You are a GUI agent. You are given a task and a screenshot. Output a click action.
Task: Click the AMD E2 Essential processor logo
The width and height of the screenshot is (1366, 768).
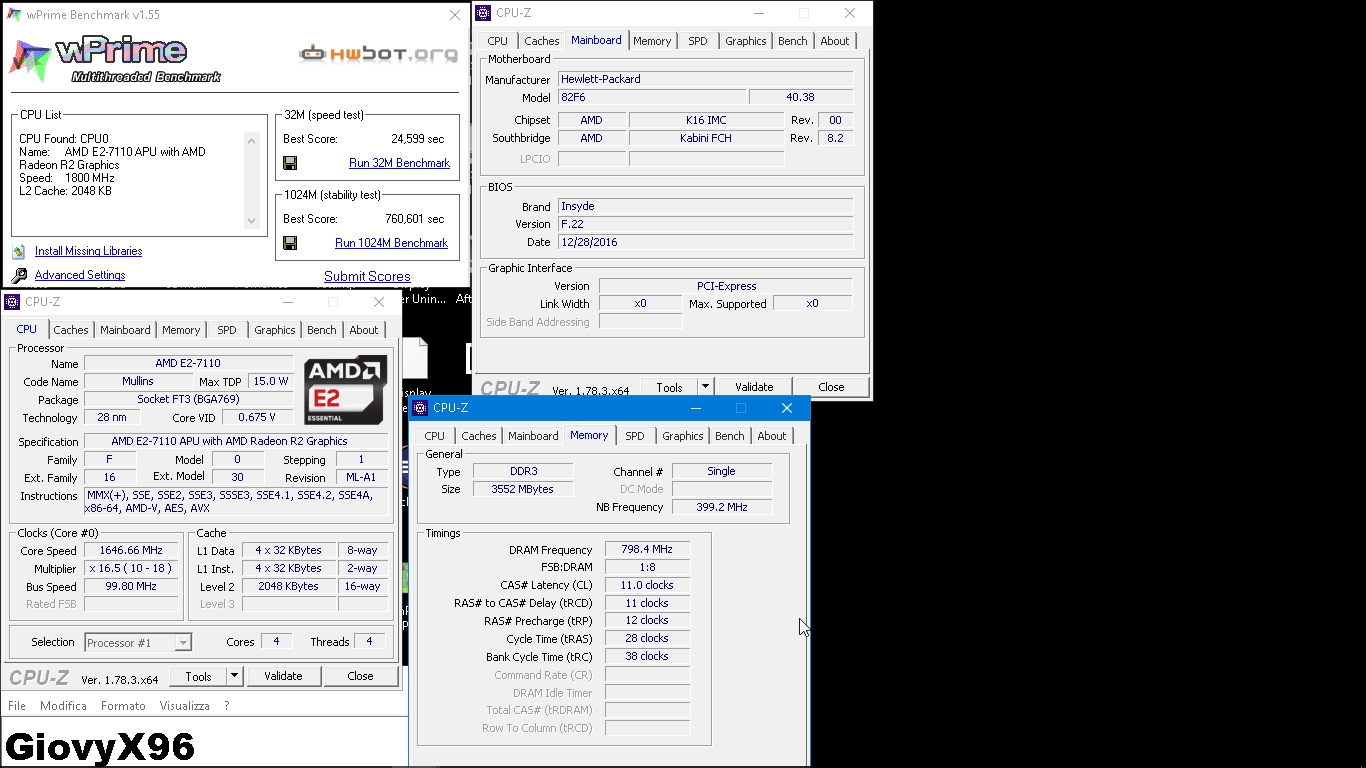(x=346, y=389)
